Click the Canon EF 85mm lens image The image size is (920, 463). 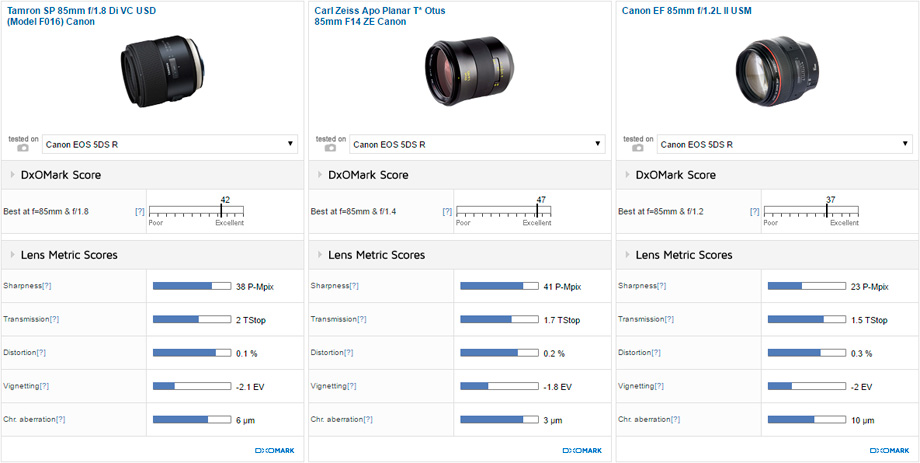(x=779, y=72)
